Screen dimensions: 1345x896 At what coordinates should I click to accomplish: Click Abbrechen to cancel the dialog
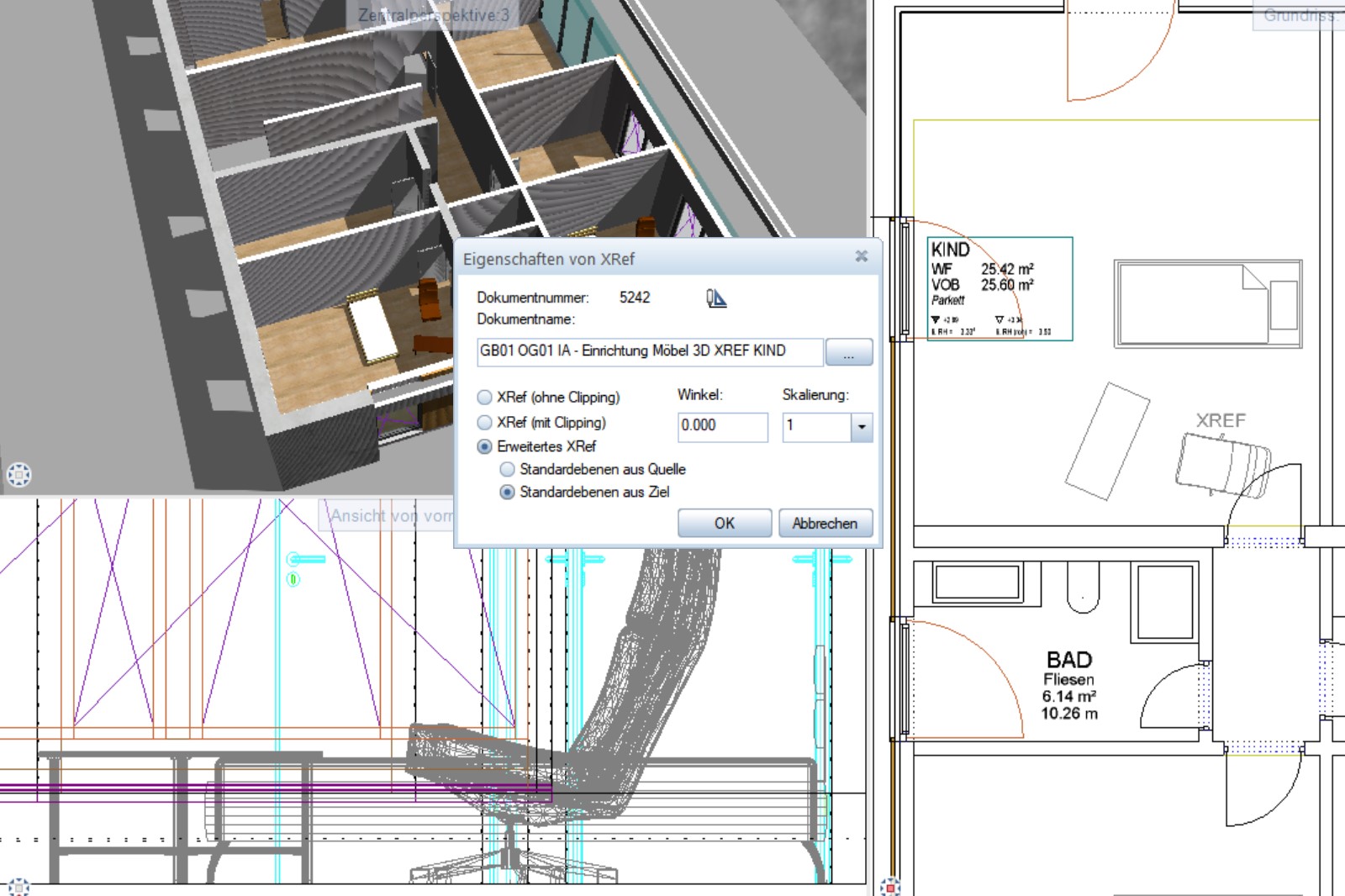coord(825,524)
